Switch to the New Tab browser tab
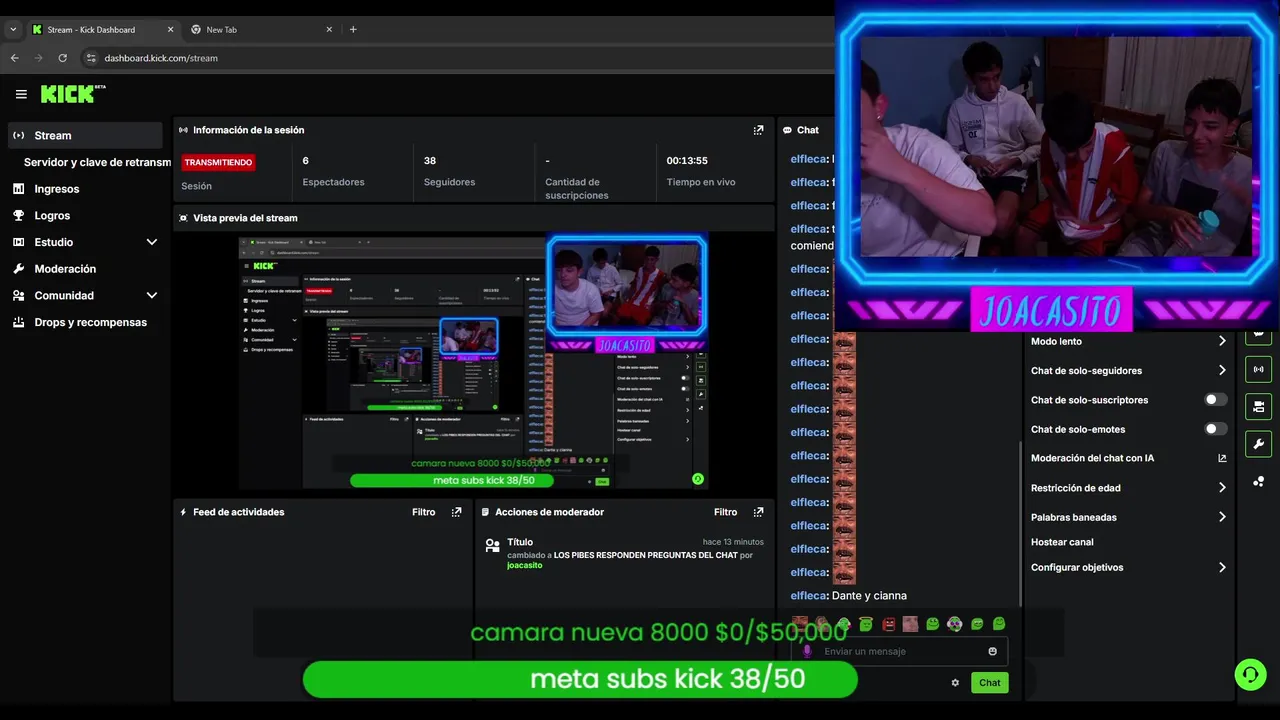 [262, 29]
